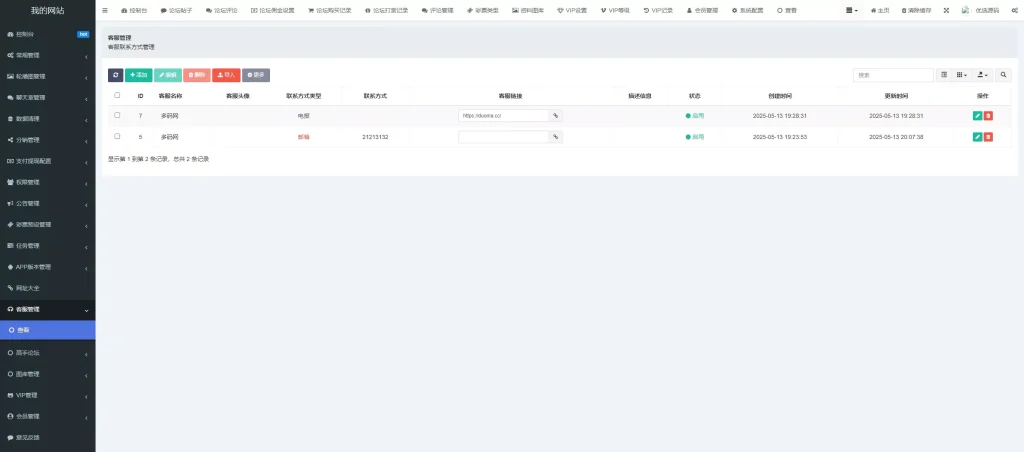Screen dimensions: 1024x452
Task: Click the red 导入 import button
Action: click(x=226, y=75)
